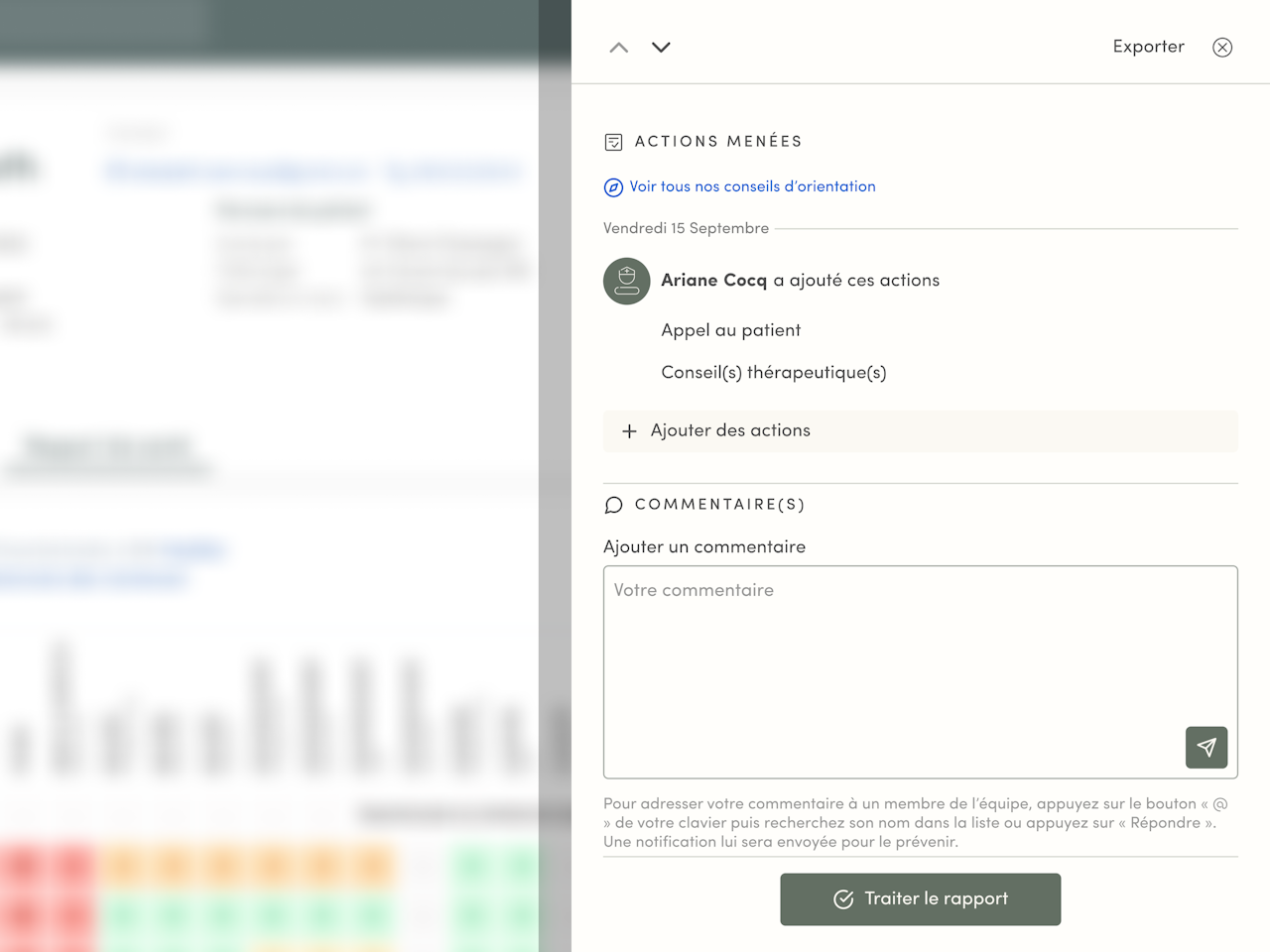Click the plus icon to add actions

629,431
